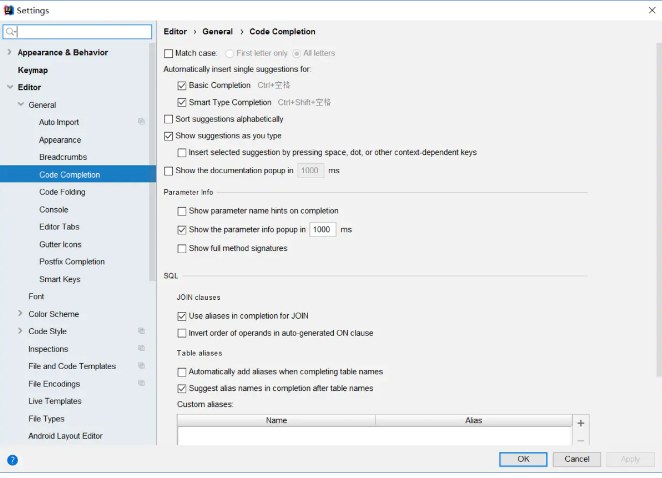Click the documentation popup delay field
The height and width of the screenshot is (478, 662).
pyautogui.click(x=310, y=171)
